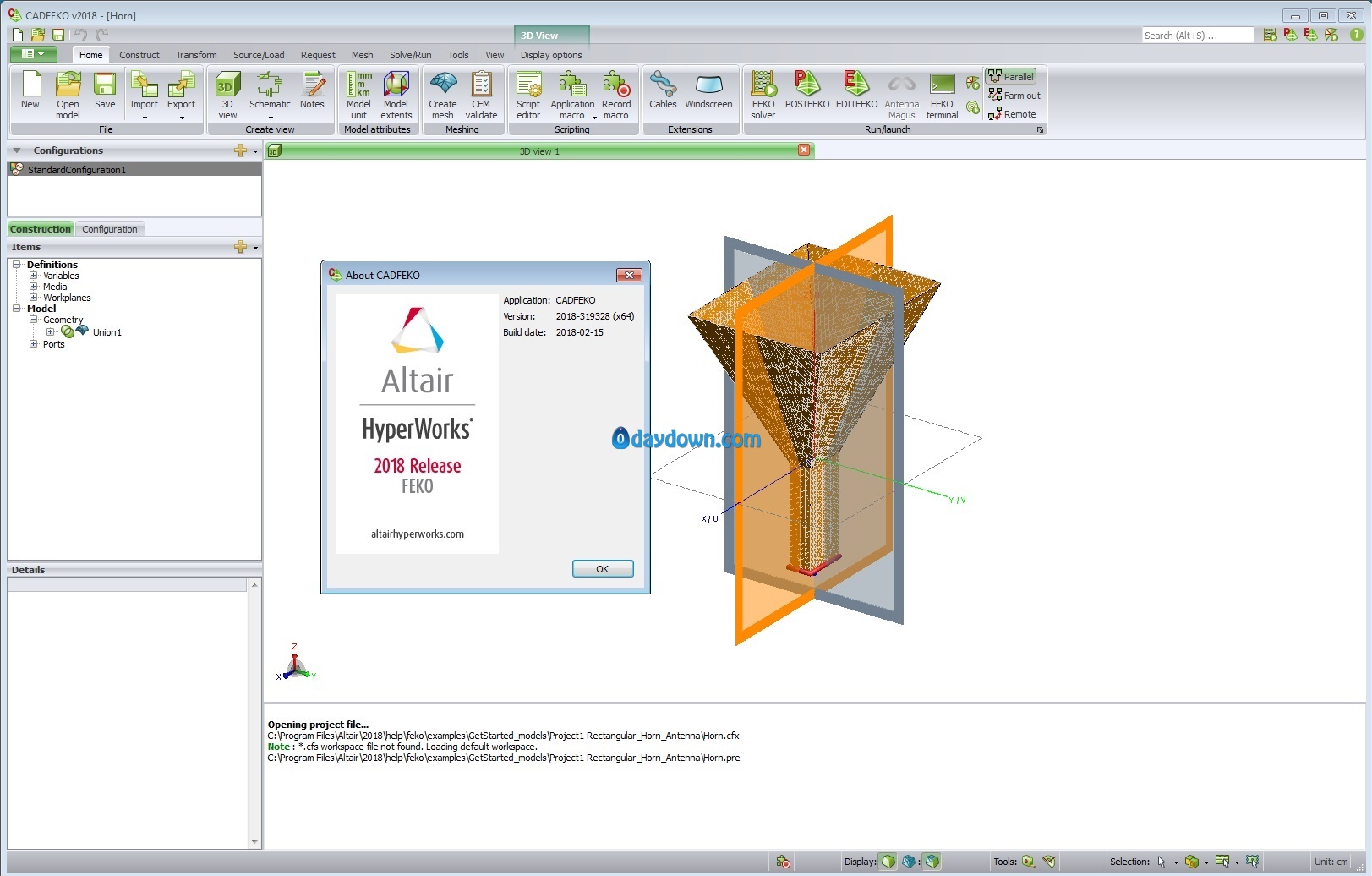Click the Unit: cm status entry
The image size is (1372, 876).
pos(1331,862)
